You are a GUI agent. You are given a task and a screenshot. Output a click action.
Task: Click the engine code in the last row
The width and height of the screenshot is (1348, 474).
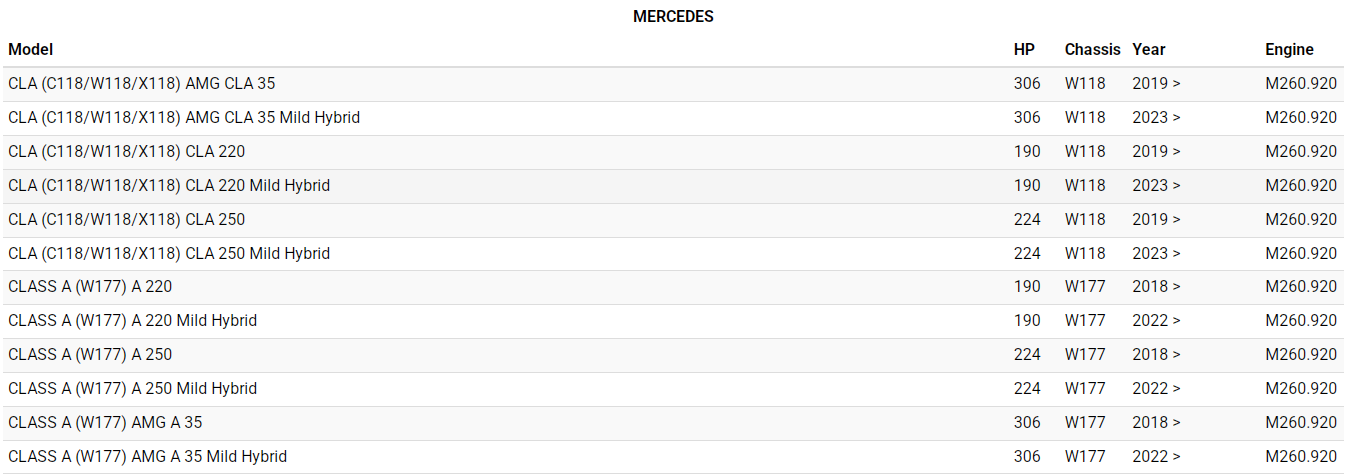click(1300, 457)
